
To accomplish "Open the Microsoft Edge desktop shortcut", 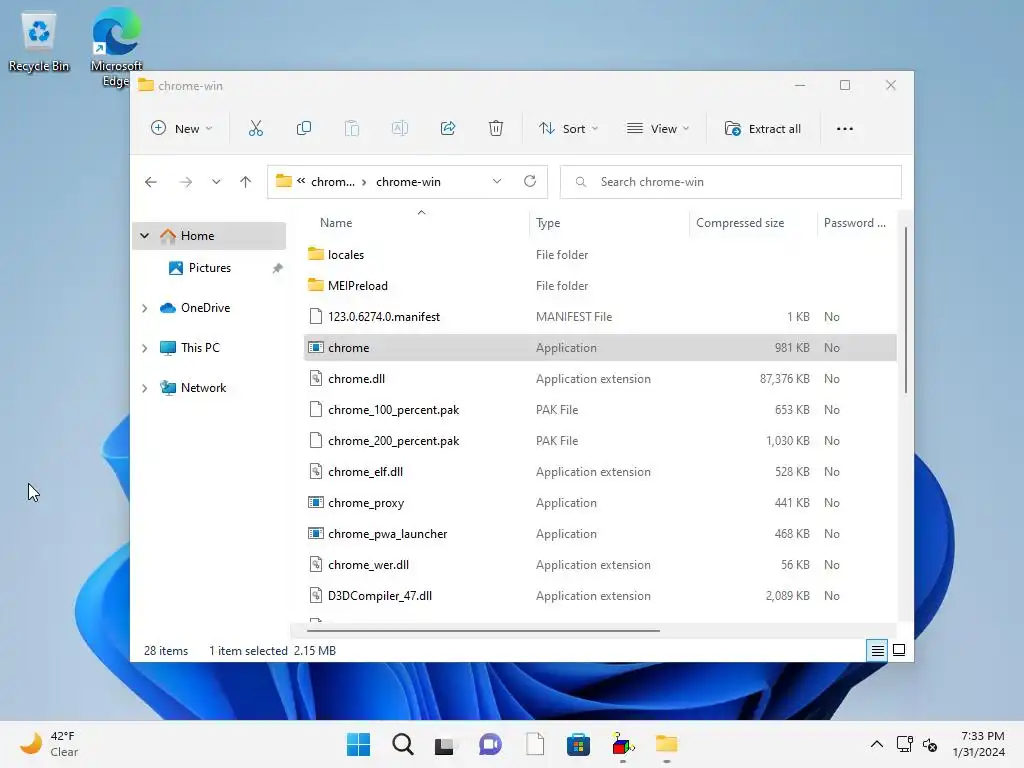I will 116,47.
